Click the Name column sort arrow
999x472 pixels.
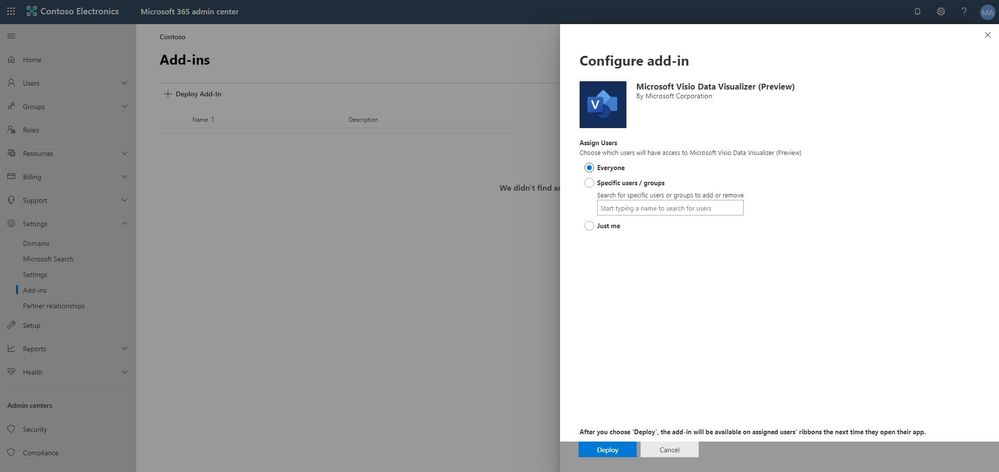pos(213,120)
